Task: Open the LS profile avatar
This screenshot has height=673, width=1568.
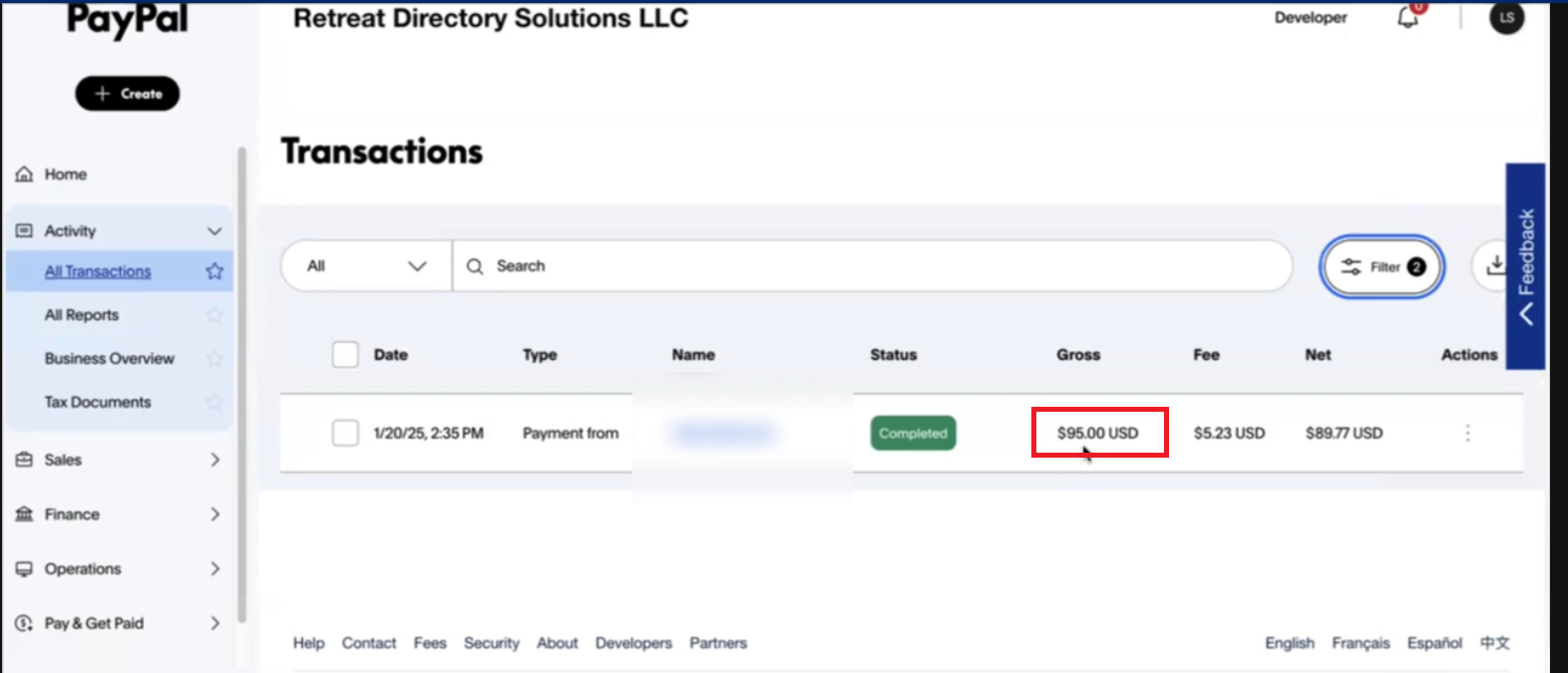Action: coord(1506,17)
